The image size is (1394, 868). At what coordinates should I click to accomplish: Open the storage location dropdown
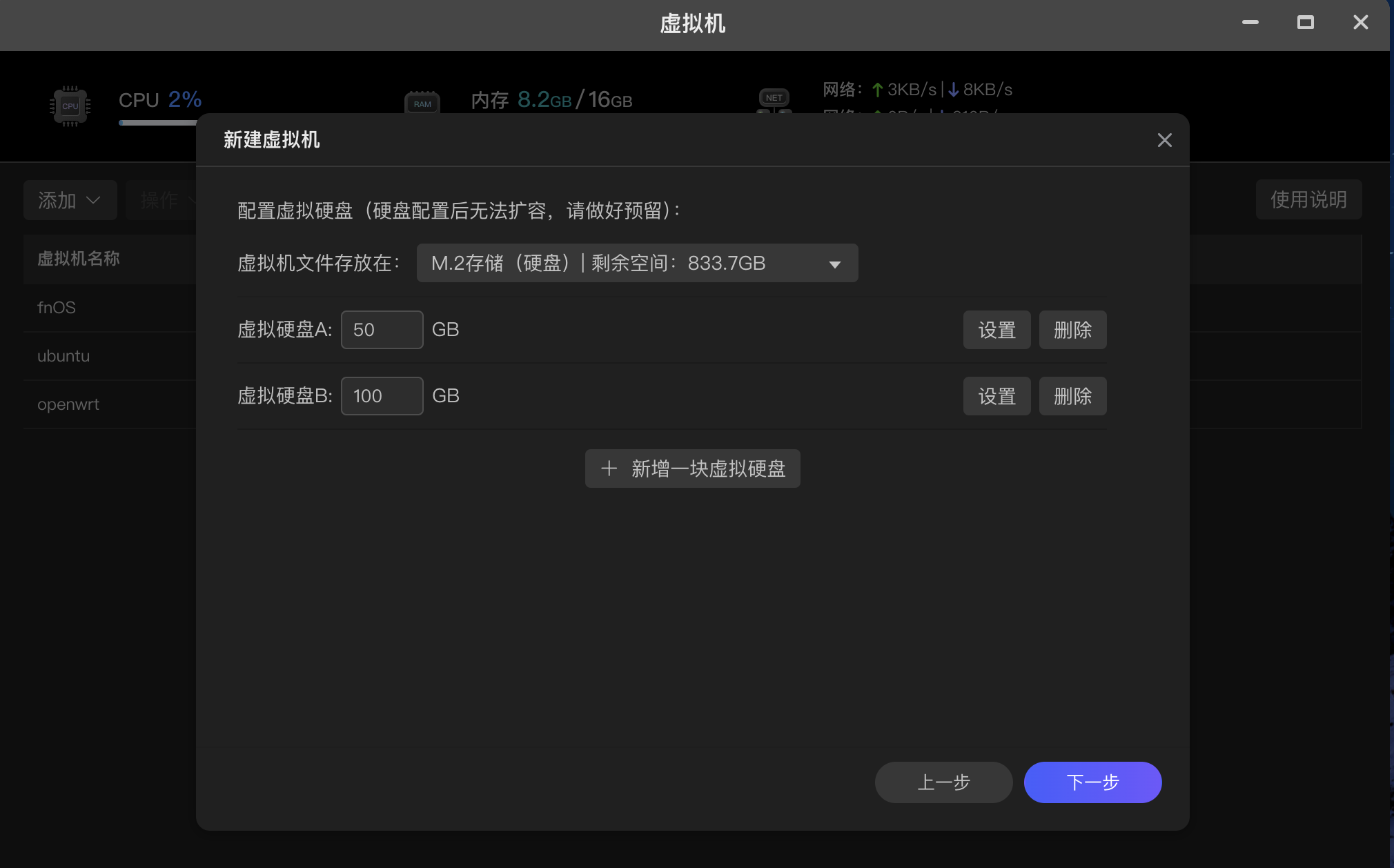[636, 263]
